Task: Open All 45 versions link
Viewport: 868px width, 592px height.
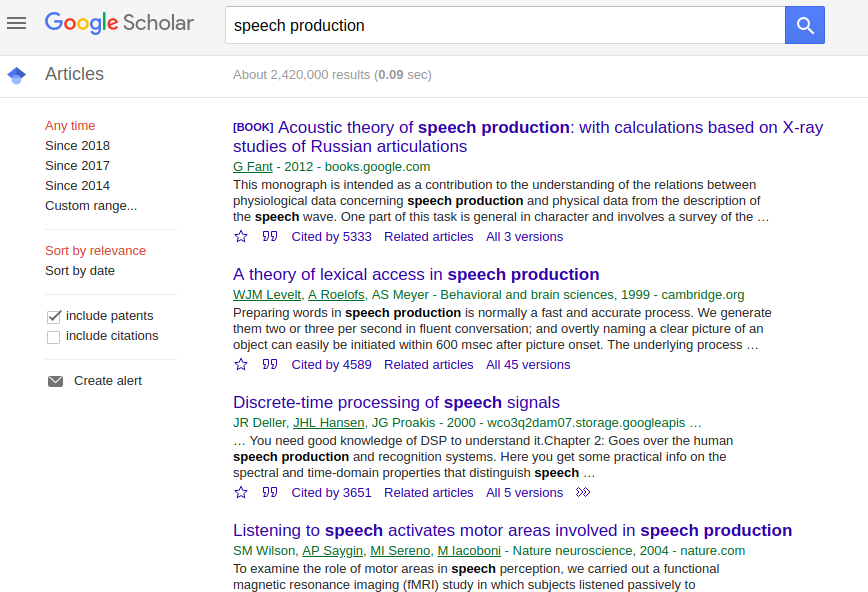Action: 528,364
